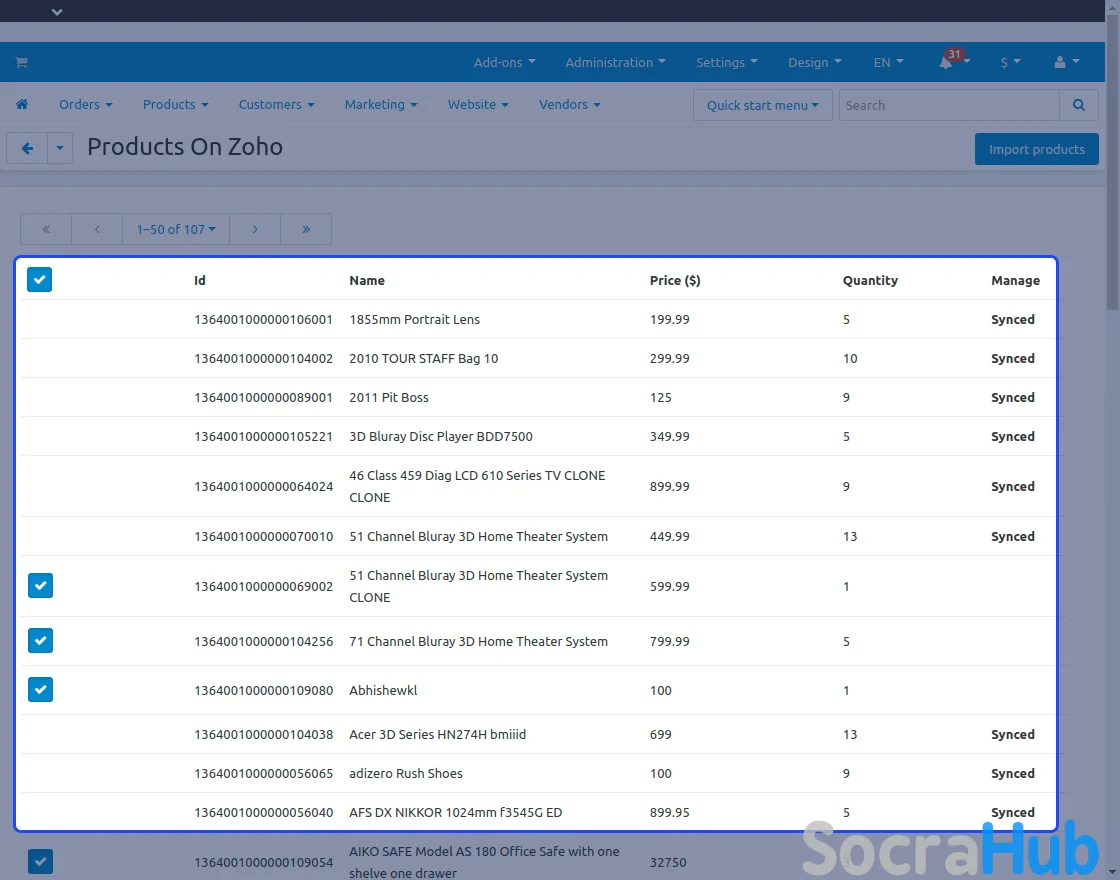
Task: Go to the first page of results
Action: [x=46, y=229]
